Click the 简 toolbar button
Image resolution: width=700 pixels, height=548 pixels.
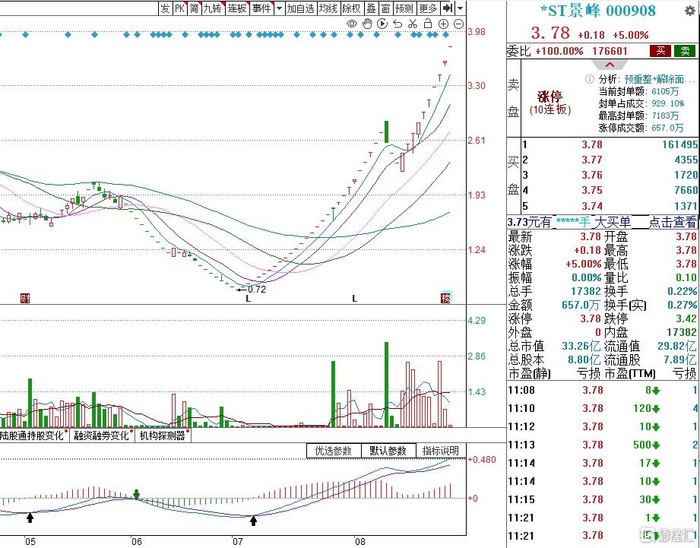tap(194, 8)
